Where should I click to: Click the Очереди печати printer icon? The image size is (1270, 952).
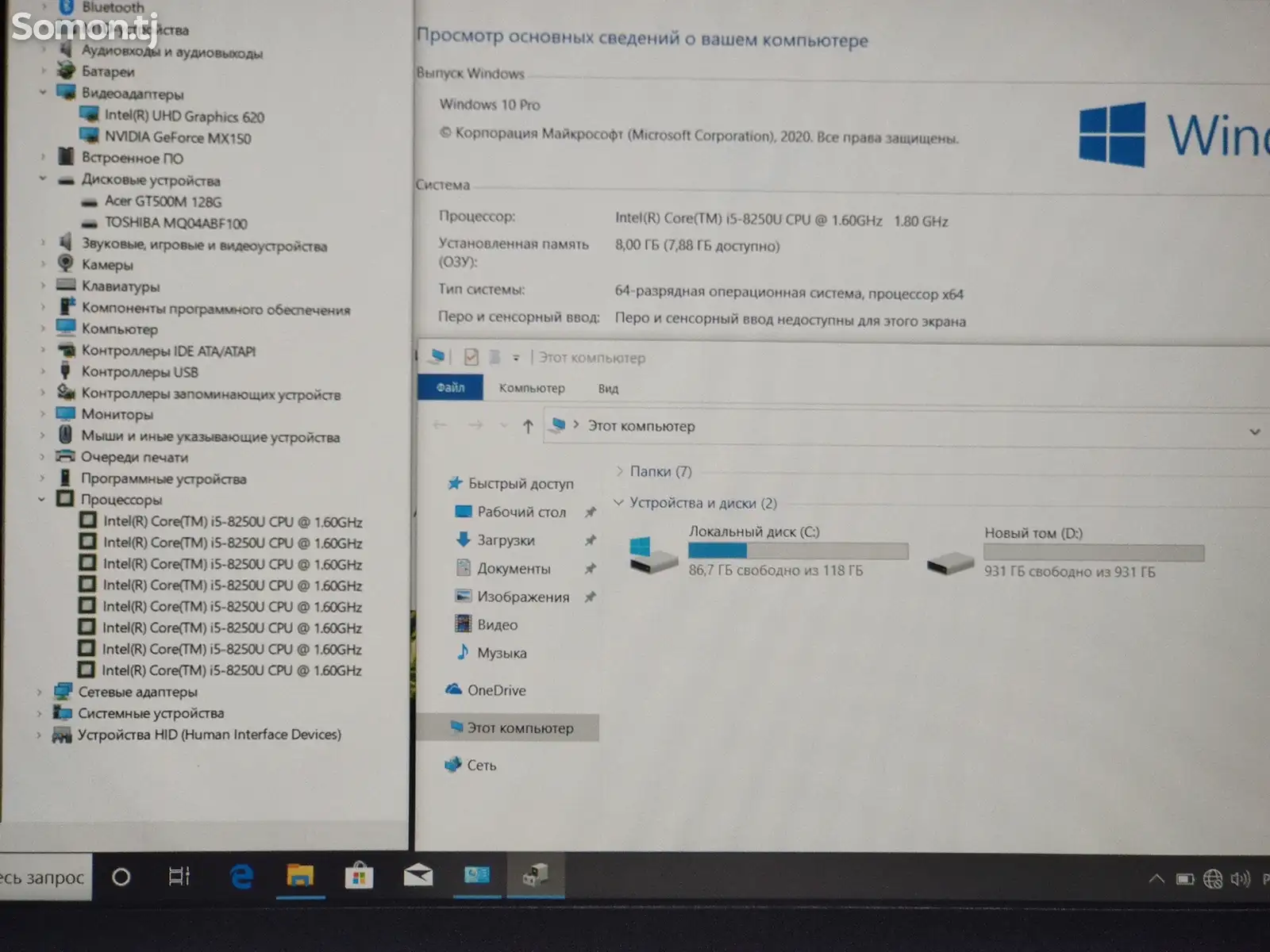65,456
